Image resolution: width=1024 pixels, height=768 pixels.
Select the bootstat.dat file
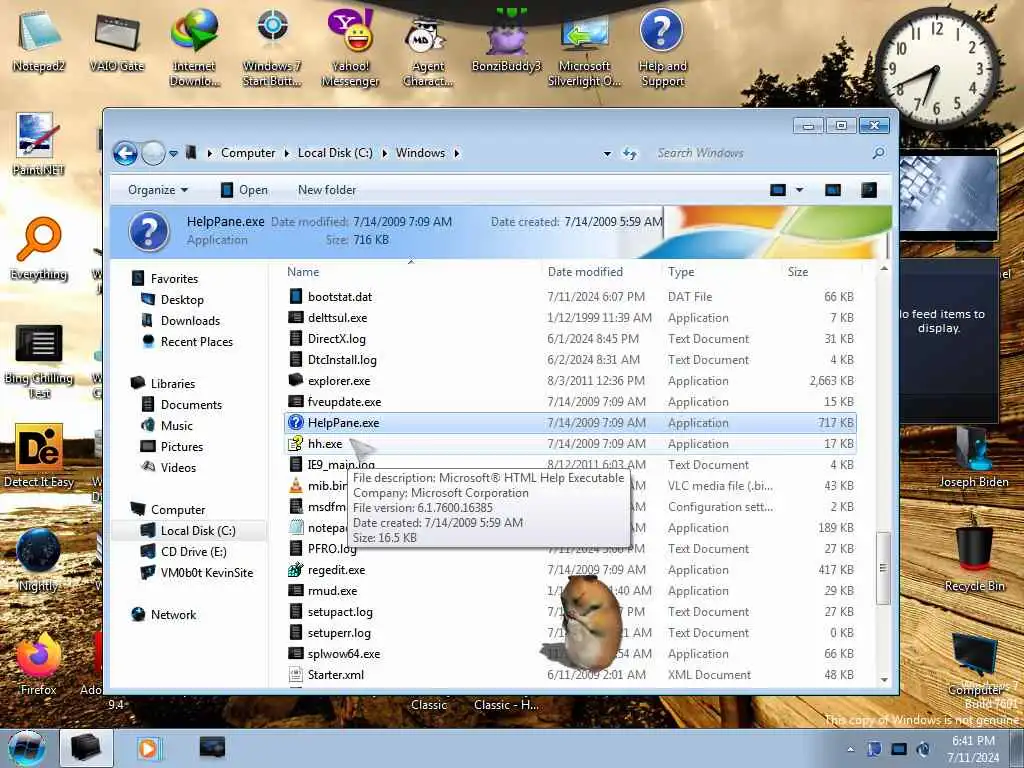pyautogui.click(x=570, y=296)
